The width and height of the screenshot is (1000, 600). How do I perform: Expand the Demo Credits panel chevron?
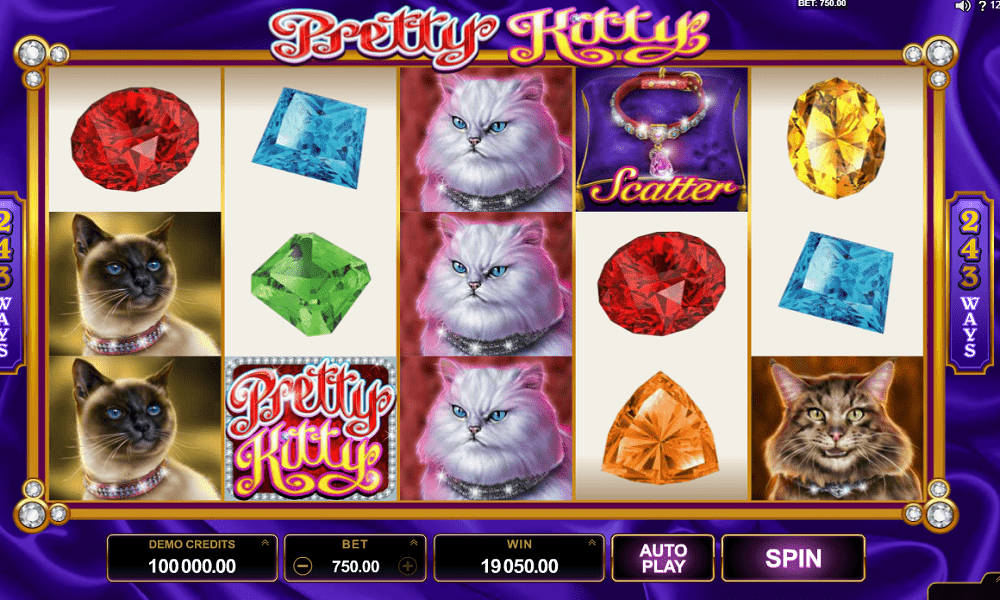tap(265, 543)
